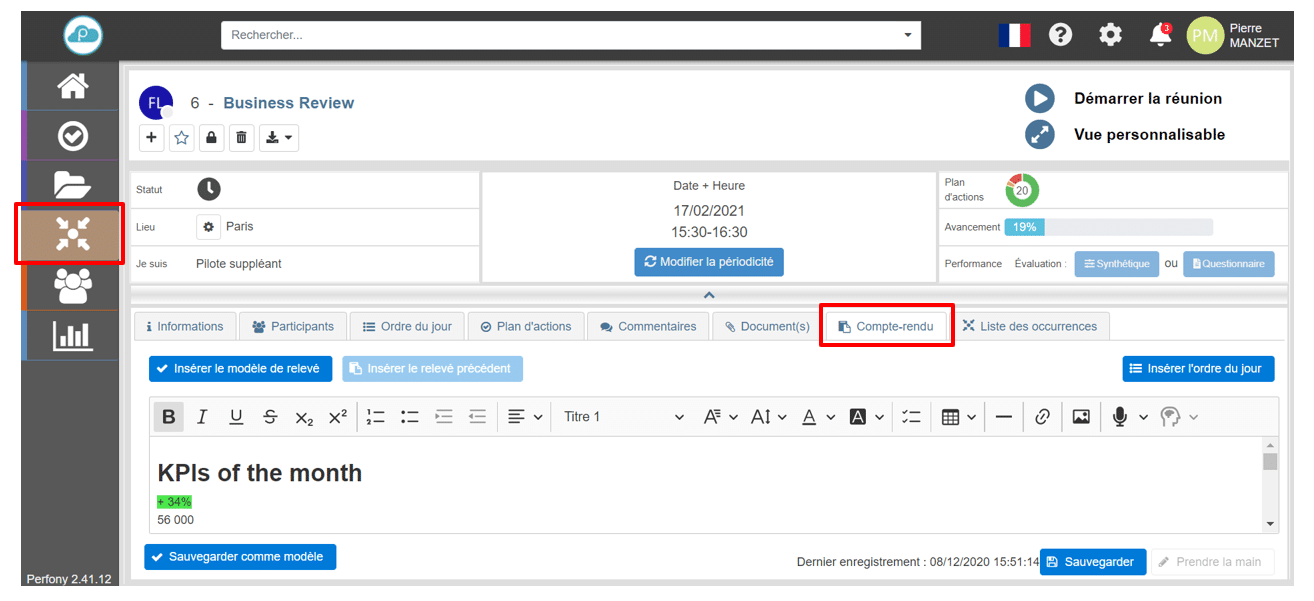Open the Participants tab
The height and width of the screenshot is (601, 1314).
[293, 326]
